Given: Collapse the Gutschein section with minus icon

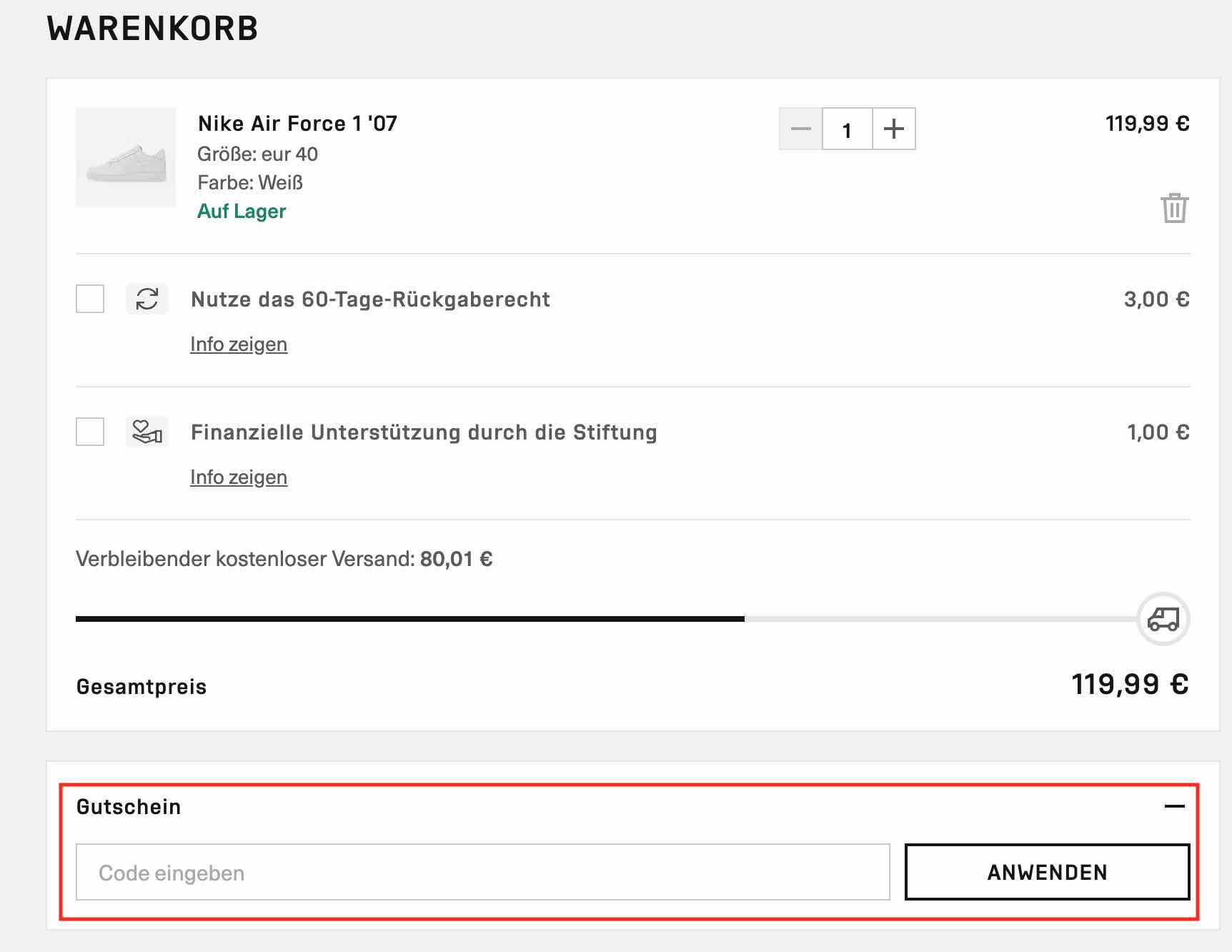Looking at the screenshot, I should 1174,806.
